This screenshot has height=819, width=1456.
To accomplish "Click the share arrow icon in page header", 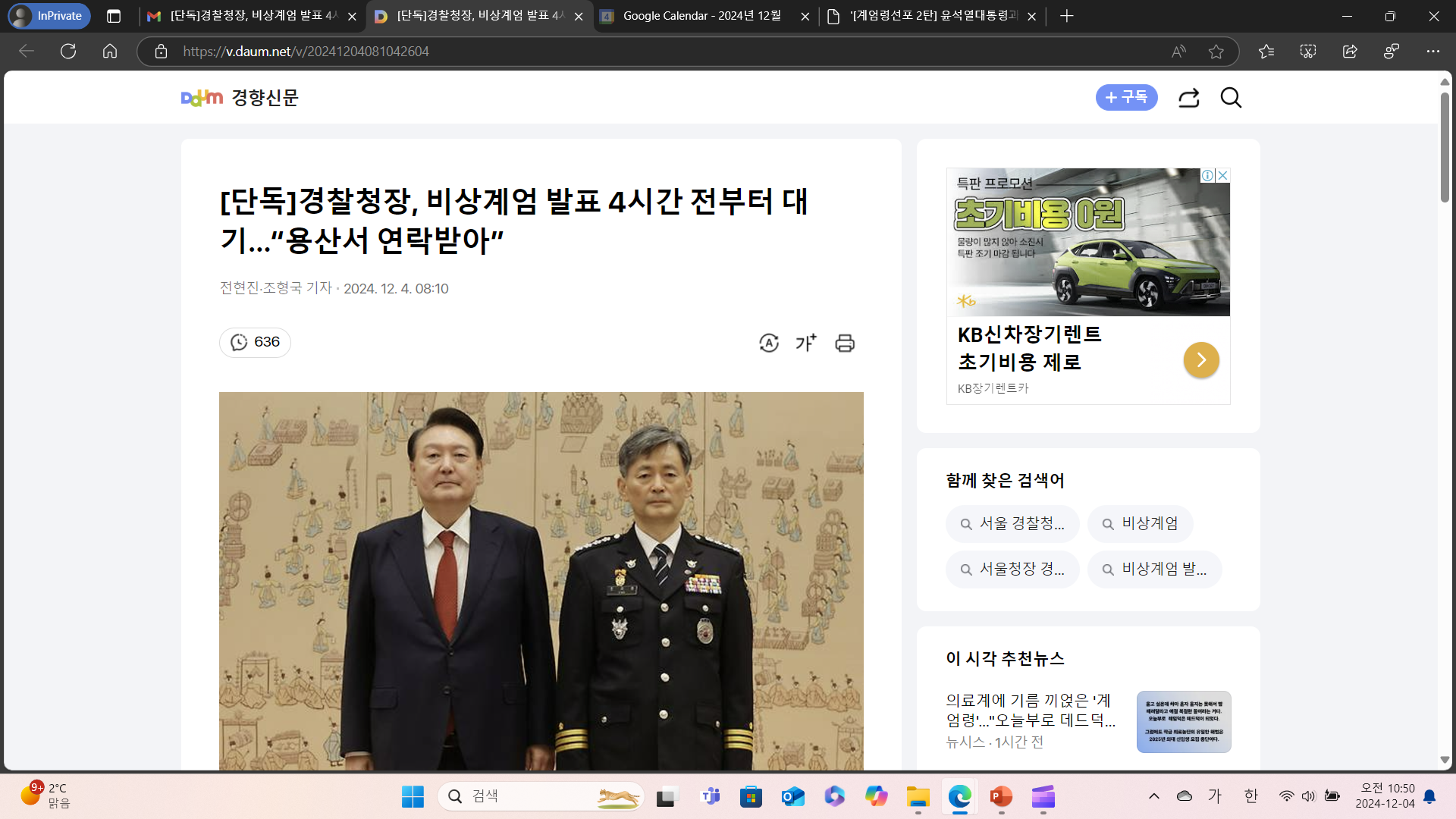I will tap(1188, 98).
